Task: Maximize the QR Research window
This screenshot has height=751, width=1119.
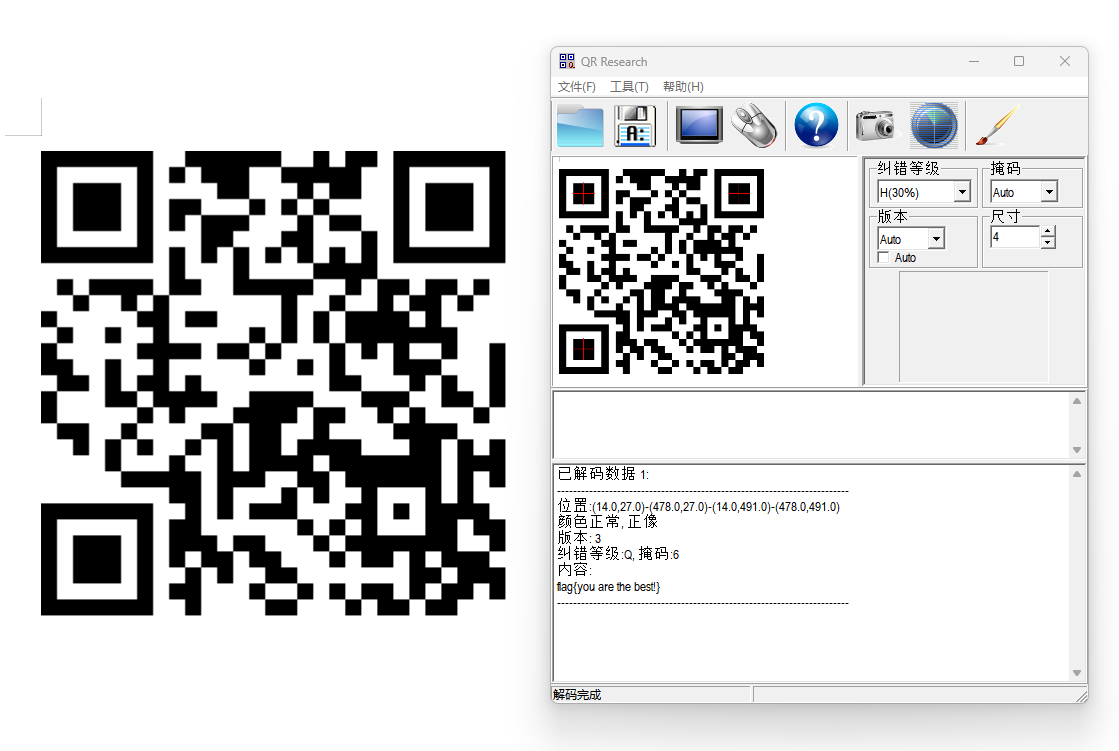Action: (x=1019, y=61)
